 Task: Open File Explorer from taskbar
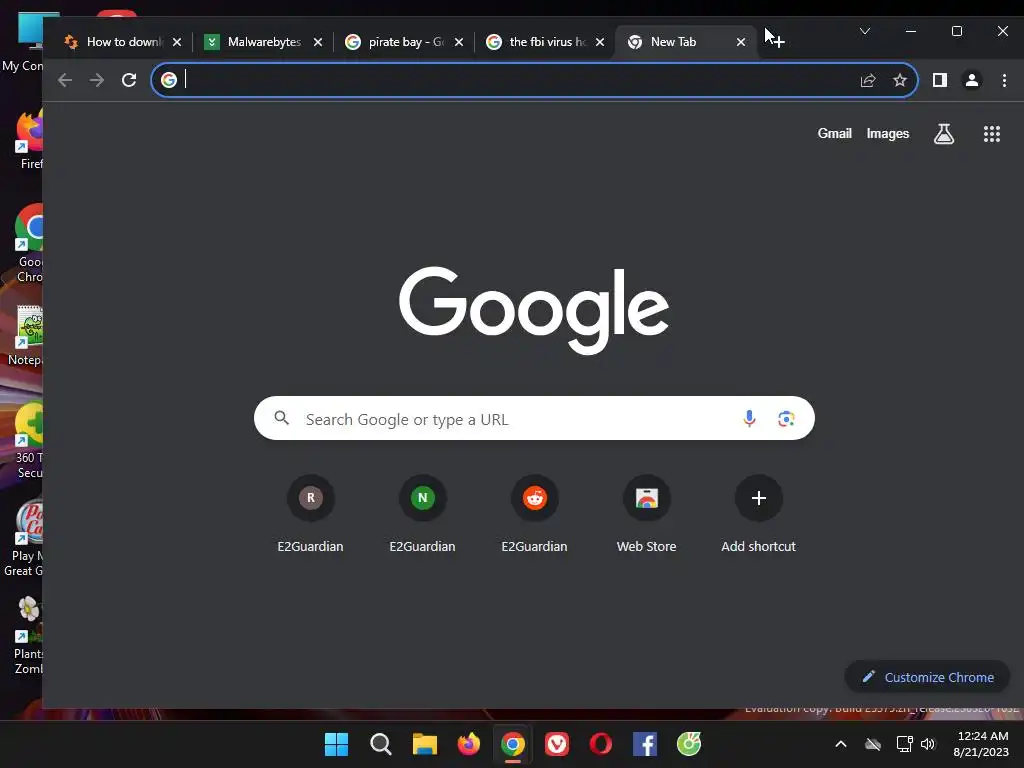pos(424,744)
